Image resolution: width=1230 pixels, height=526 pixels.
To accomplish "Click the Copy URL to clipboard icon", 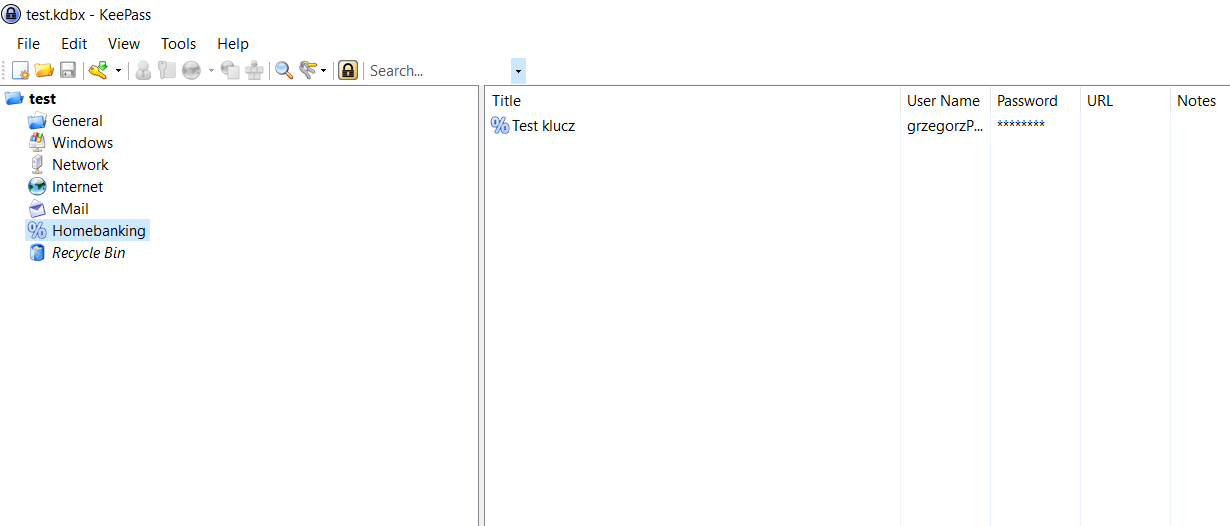I will click(230, 70).
